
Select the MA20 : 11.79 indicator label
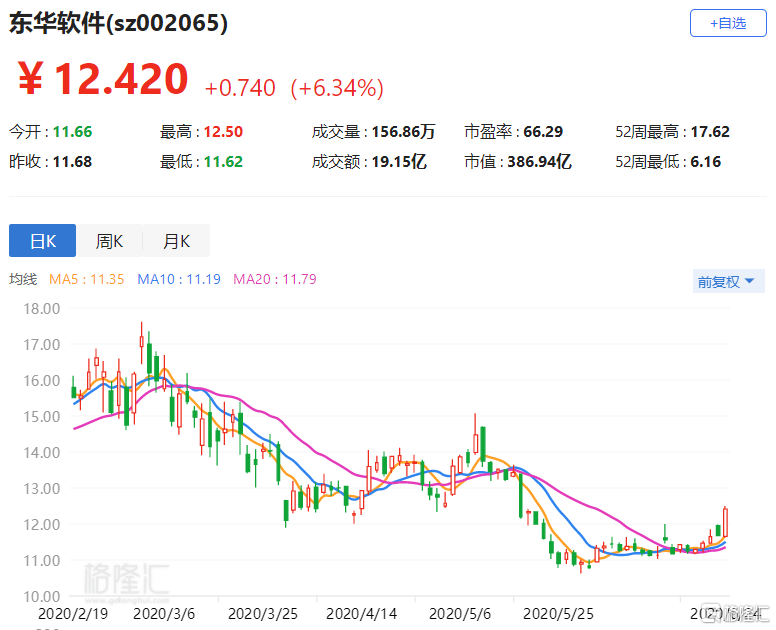[x=275, y=279]
